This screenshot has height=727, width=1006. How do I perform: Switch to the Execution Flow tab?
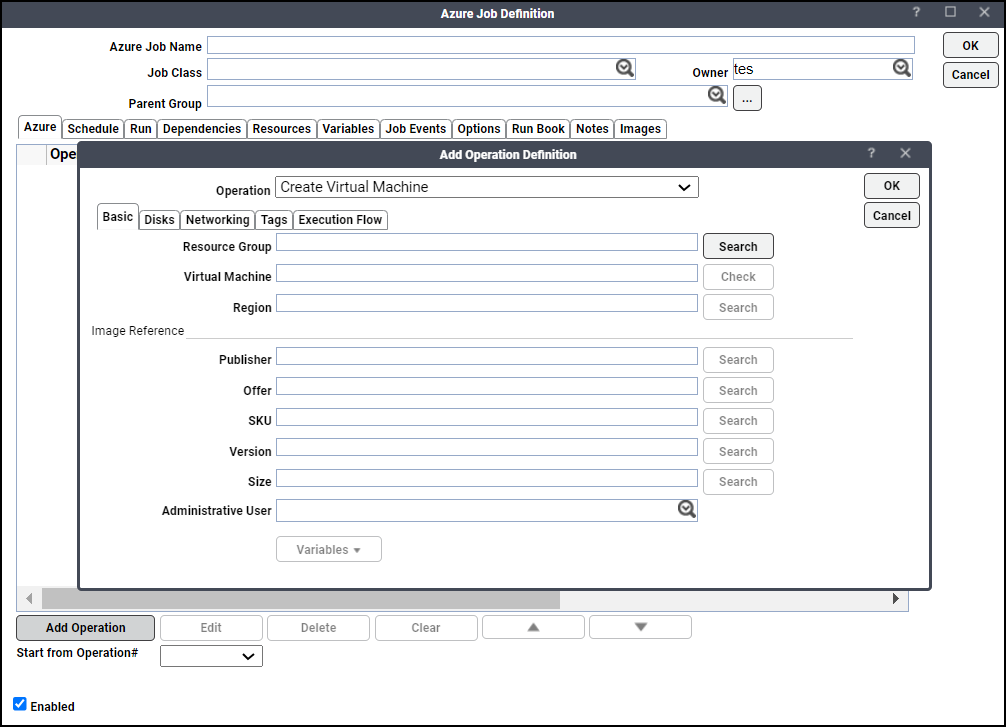coord(340,220)
